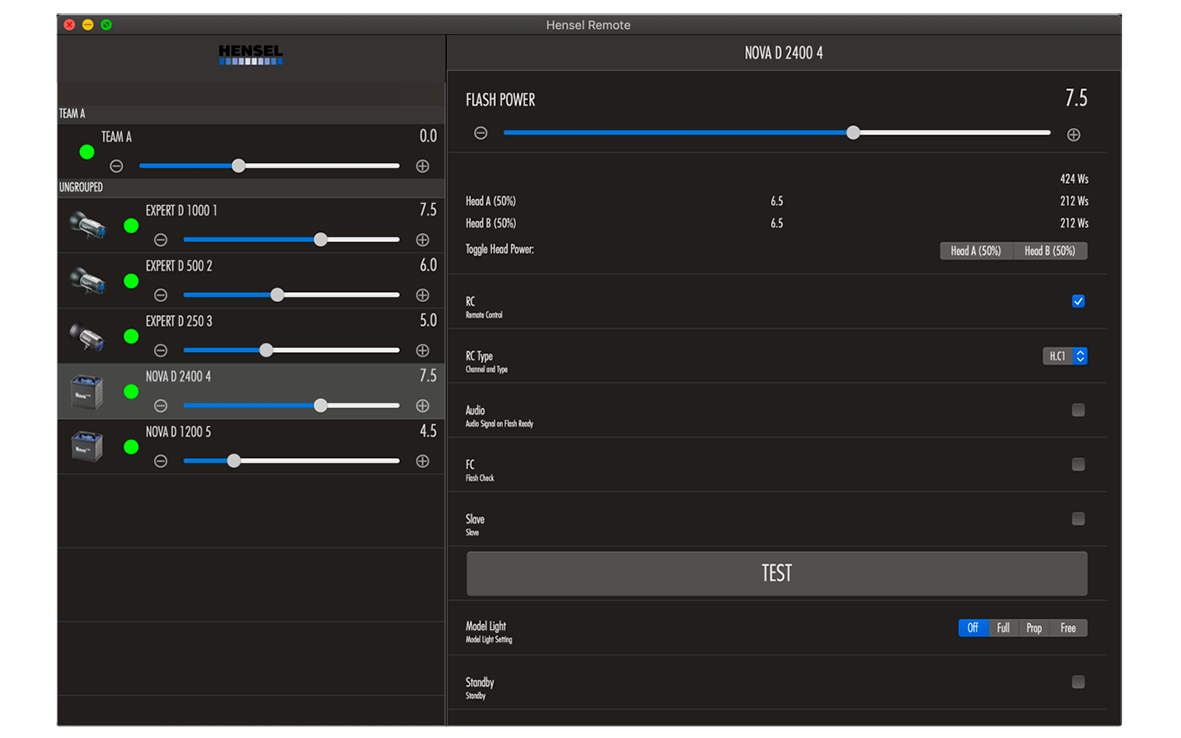Decrease power for EXPERT D 500 2
Screen dimensions: 1181x738
161,295
